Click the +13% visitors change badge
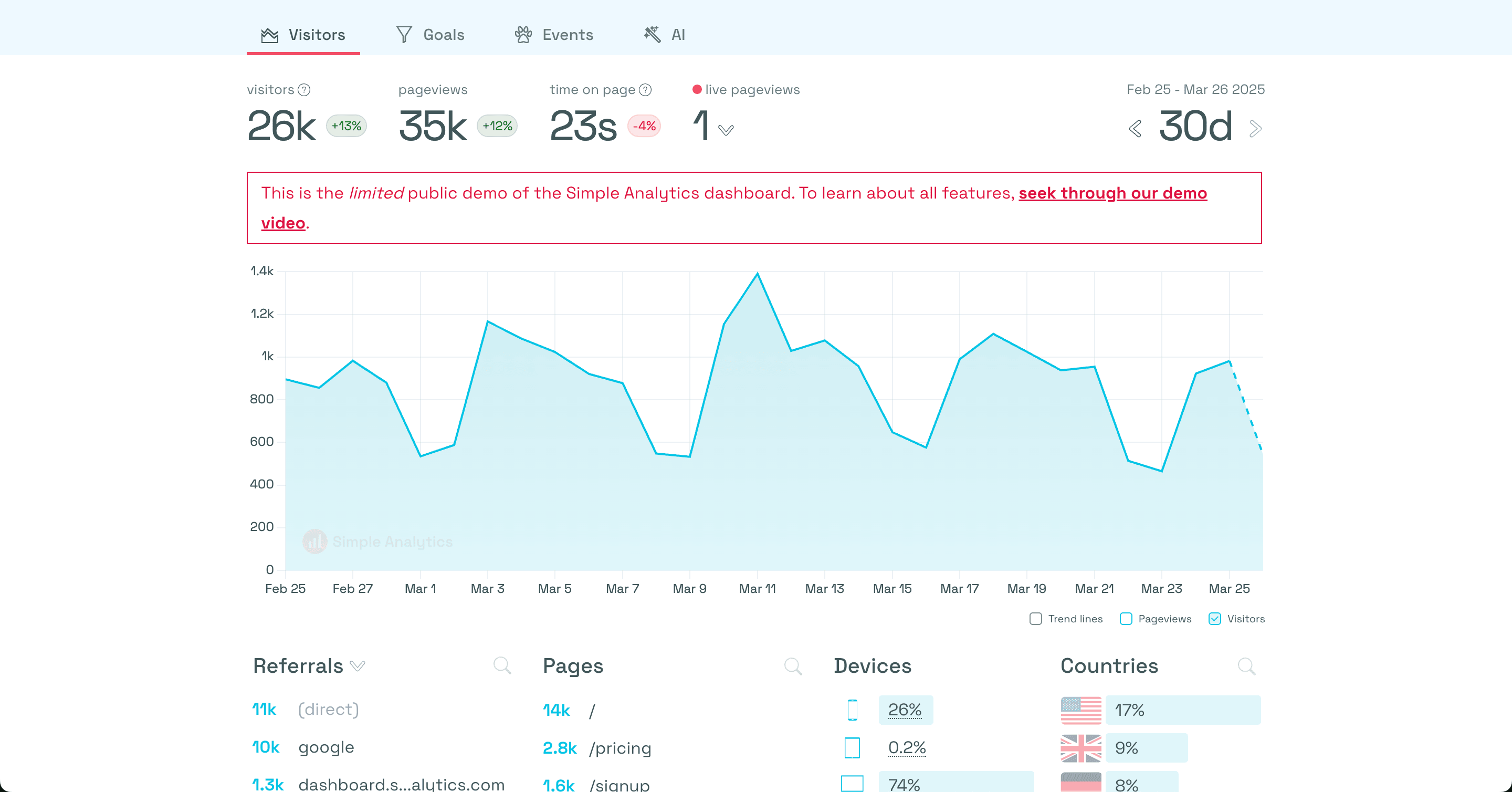1512x792 pixels. pos(346,126)
